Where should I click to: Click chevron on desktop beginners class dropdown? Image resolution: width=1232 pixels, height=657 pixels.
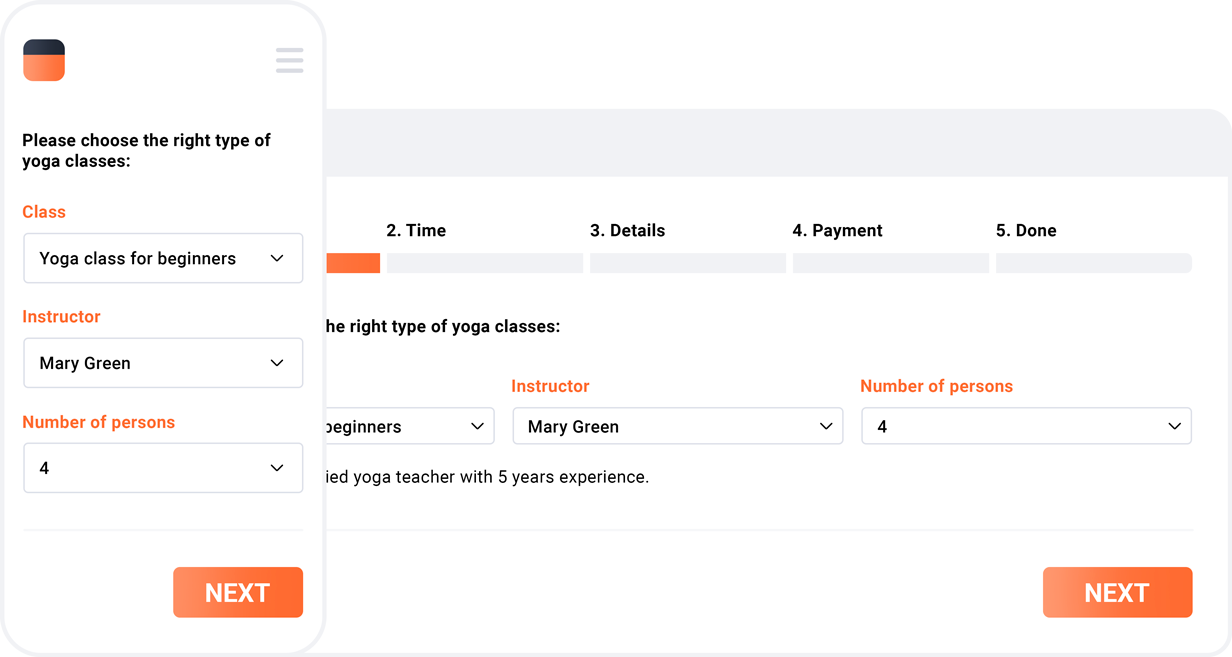pyautogui.click(x=477, y=426)
